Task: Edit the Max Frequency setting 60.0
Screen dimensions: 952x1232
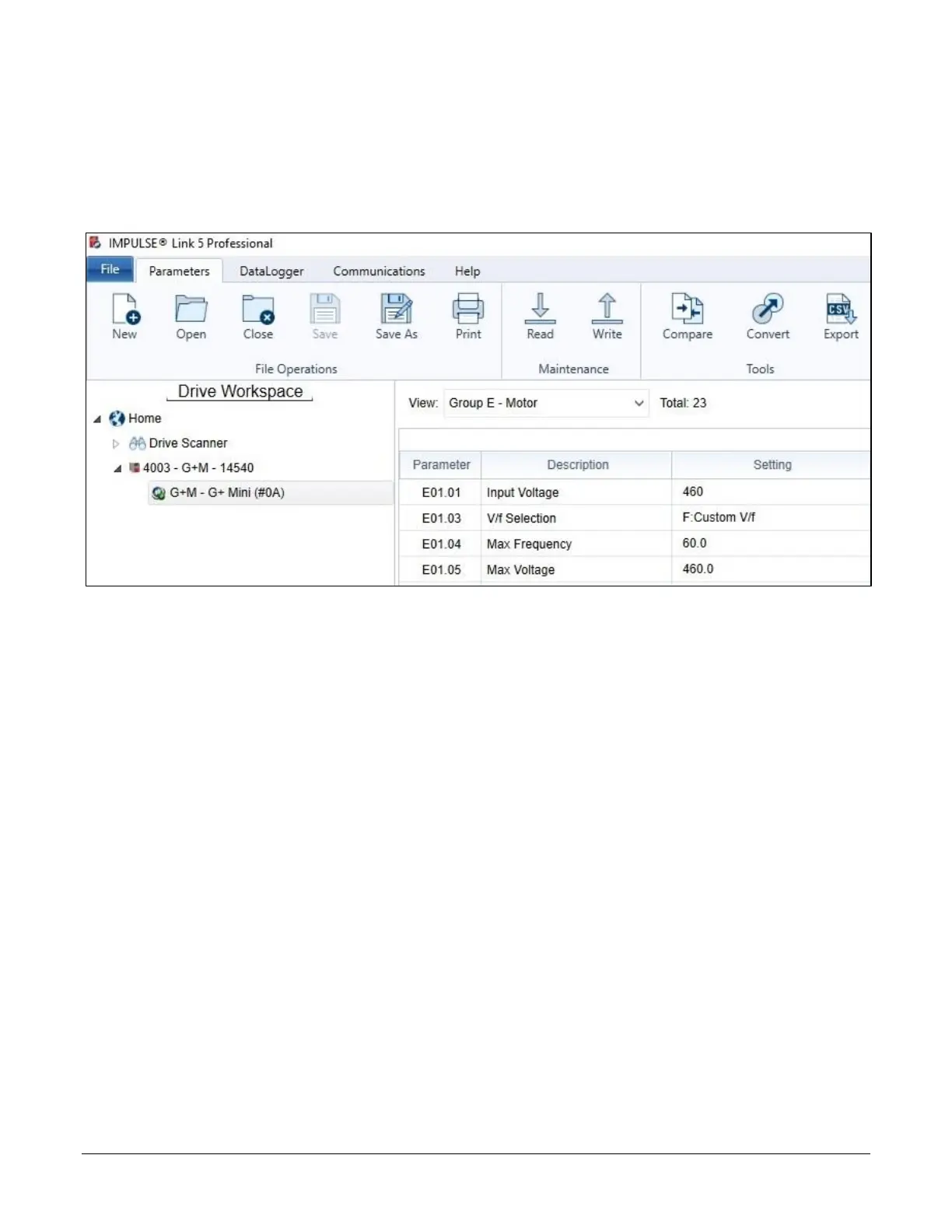Action: click(x=772, y=543)
